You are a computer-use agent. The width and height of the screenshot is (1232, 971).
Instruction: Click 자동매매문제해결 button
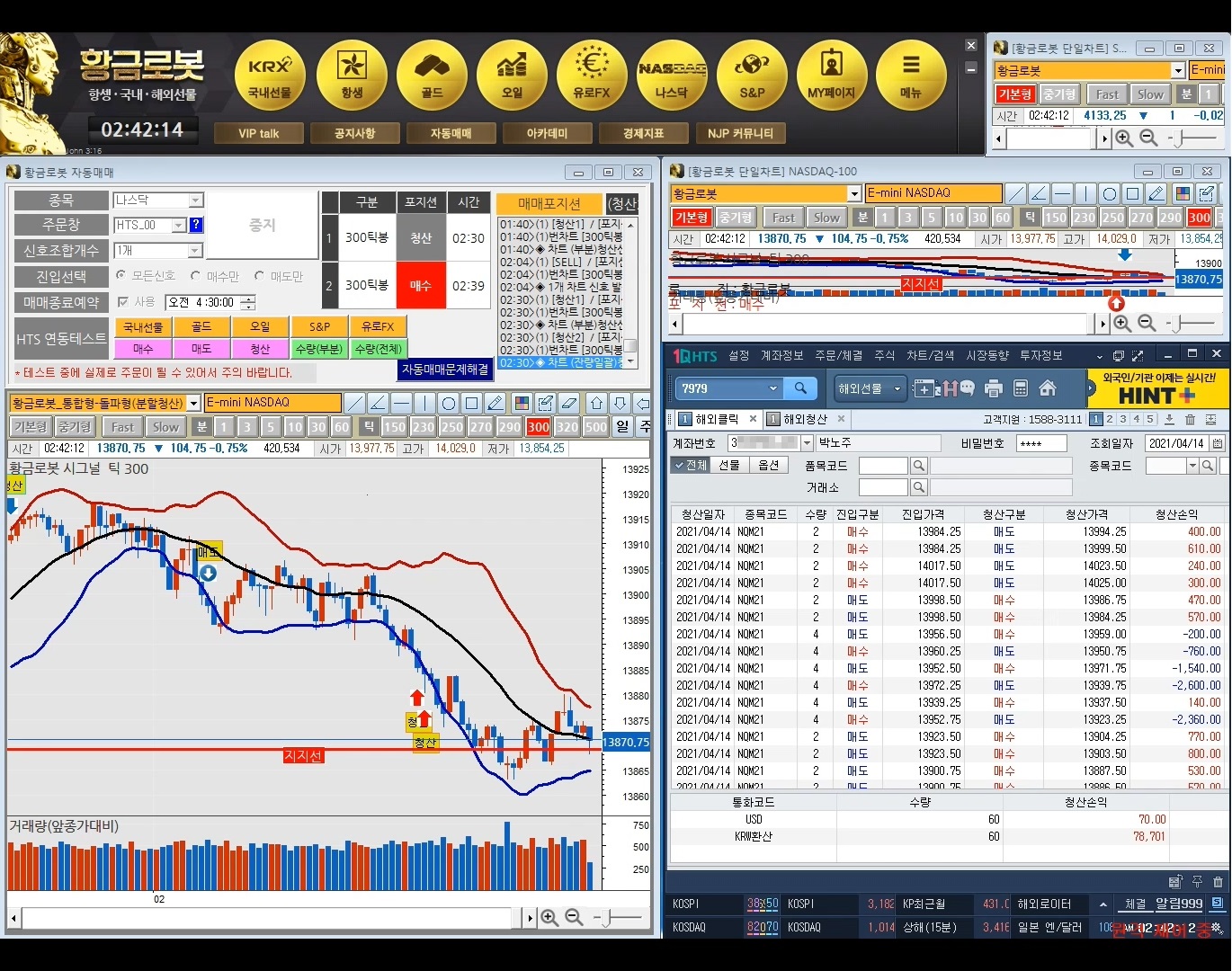pyautogui.click(x=445, y=370)
